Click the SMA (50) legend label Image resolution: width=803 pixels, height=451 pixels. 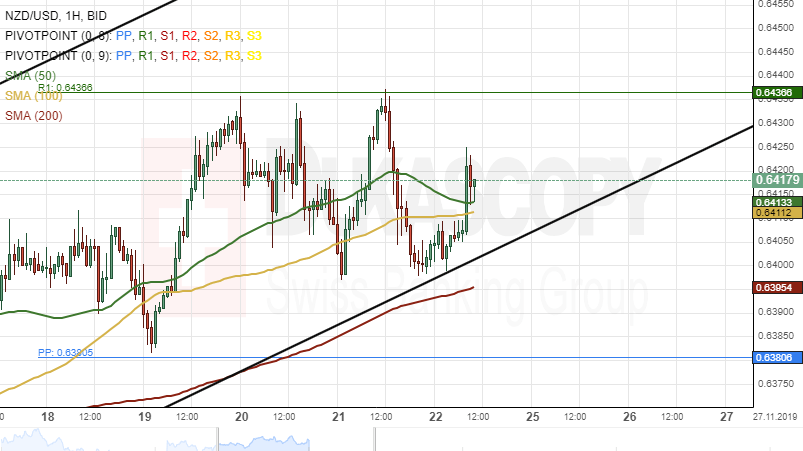30,76
